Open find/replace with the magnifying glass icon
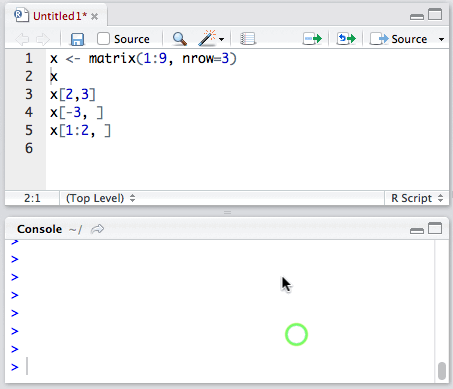 click(x=179, y=39)
